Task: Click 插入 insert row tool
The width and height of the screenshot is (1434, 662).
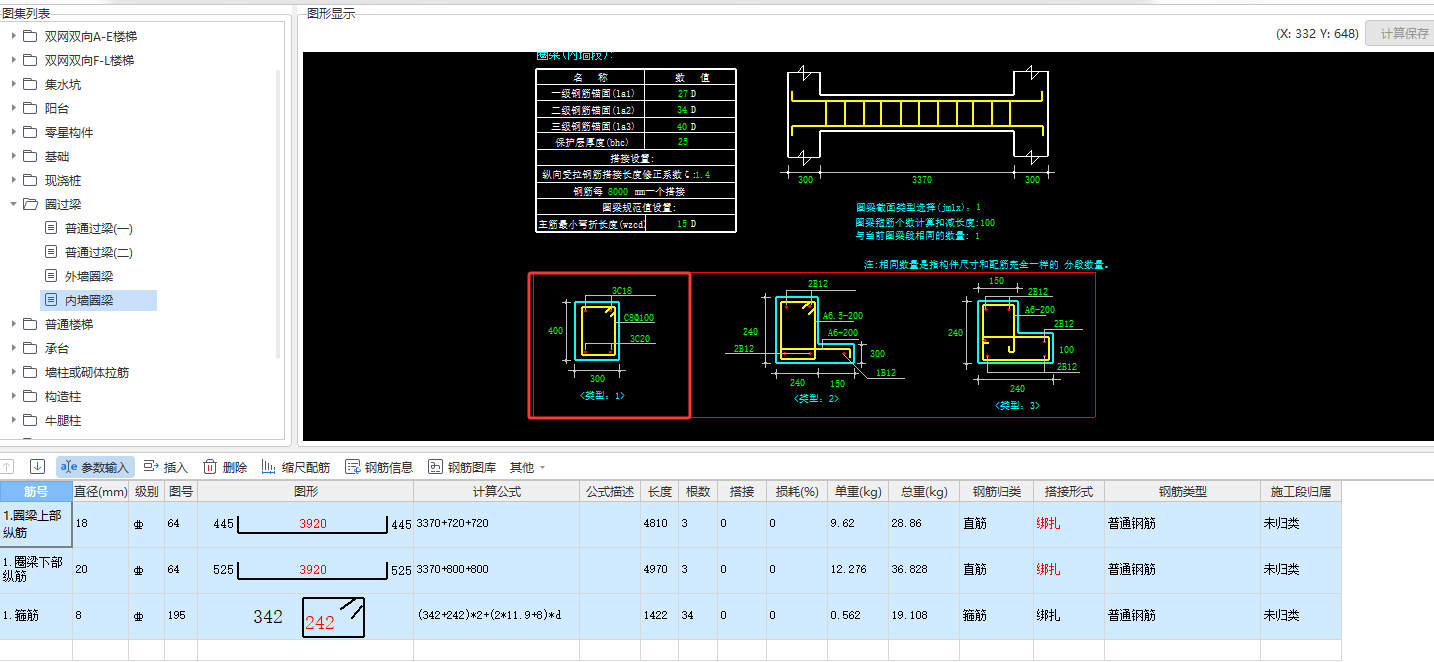Action: click(x=166, y=467)
